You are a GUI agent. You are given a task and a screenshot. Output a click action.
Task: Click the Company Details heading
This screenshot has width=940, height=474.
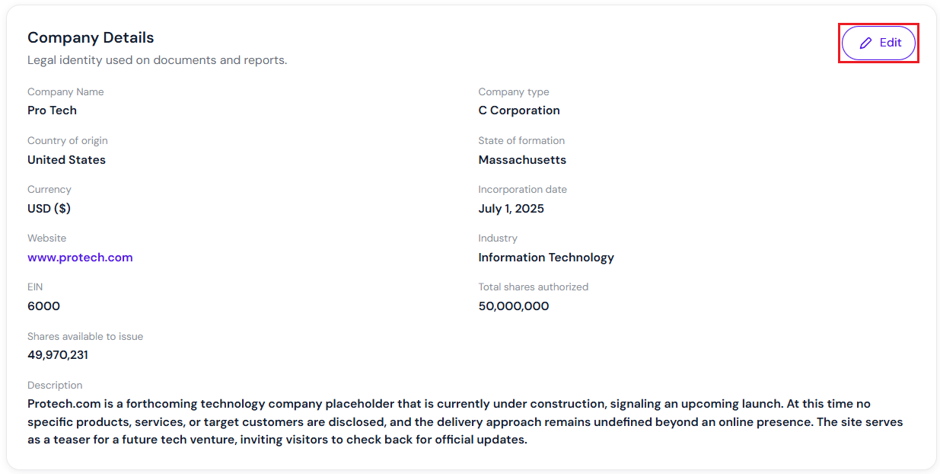click(x=91, y=38)
